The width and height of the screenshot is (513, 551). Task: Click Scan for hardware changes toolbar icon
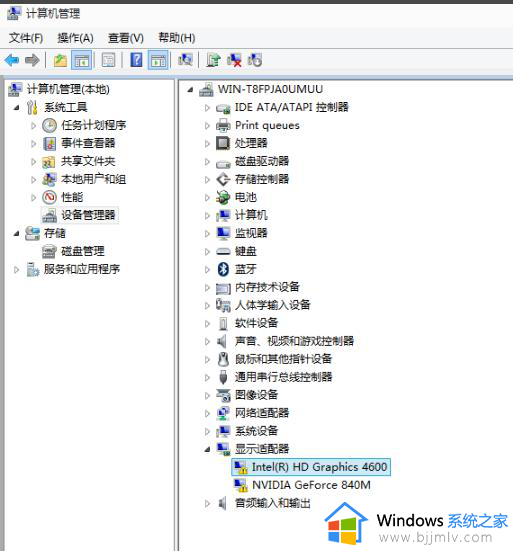click(x=185, y=60)
